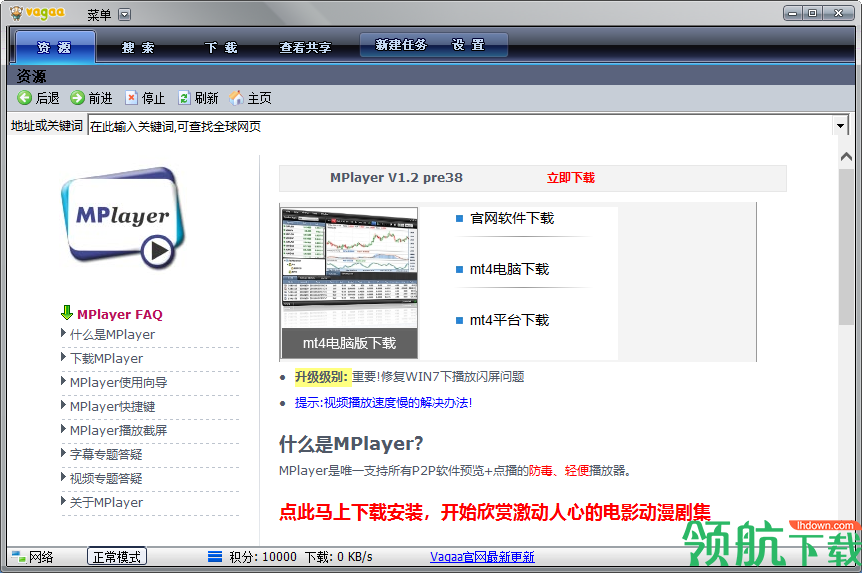862x573 pixels.
Task: Open 什么是MPlayer in the FAQ list
Action: coord(112,334)
